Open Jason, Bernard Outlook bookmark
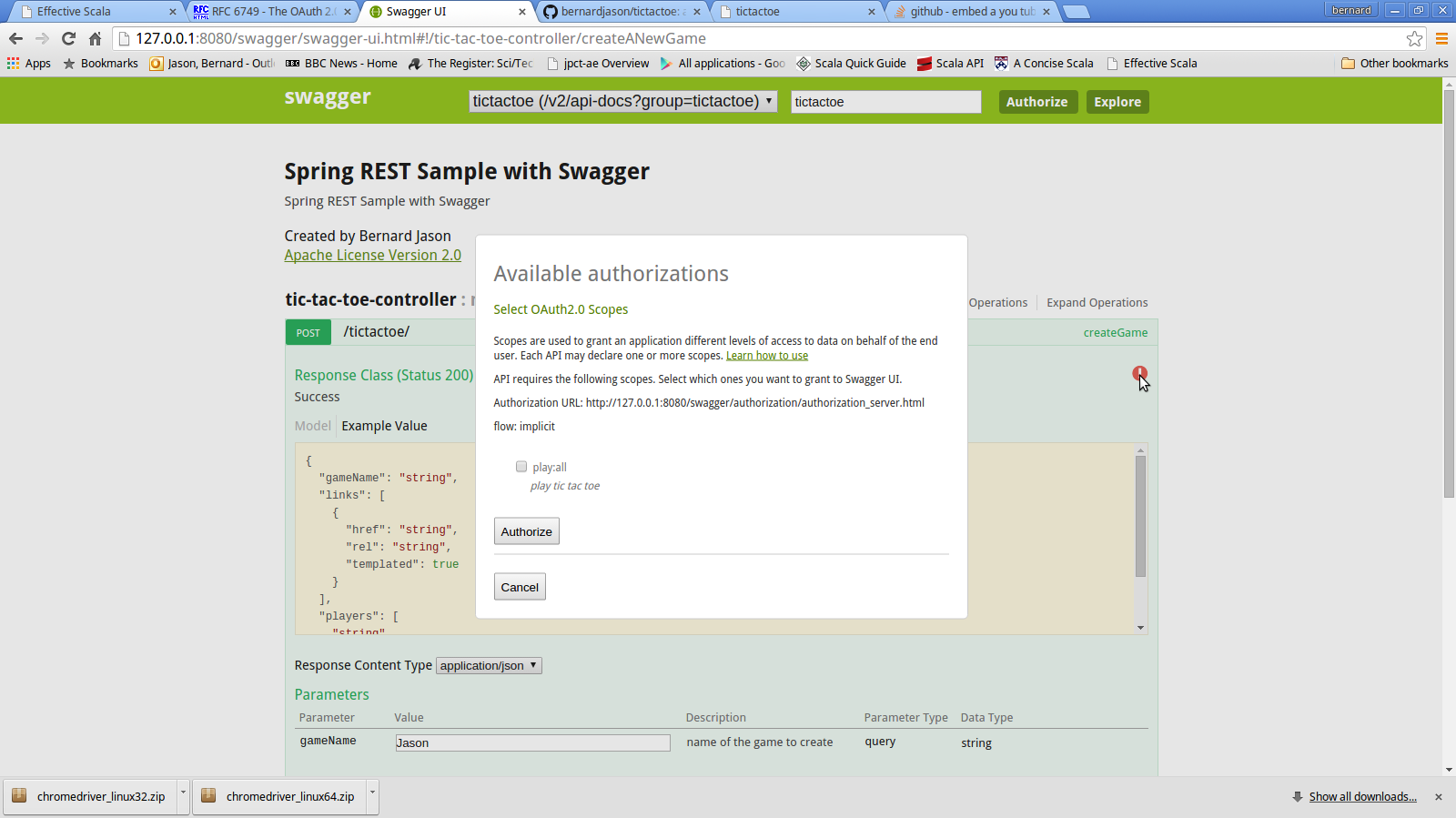This screenshot has height=818, width=1456. point(212,63)
